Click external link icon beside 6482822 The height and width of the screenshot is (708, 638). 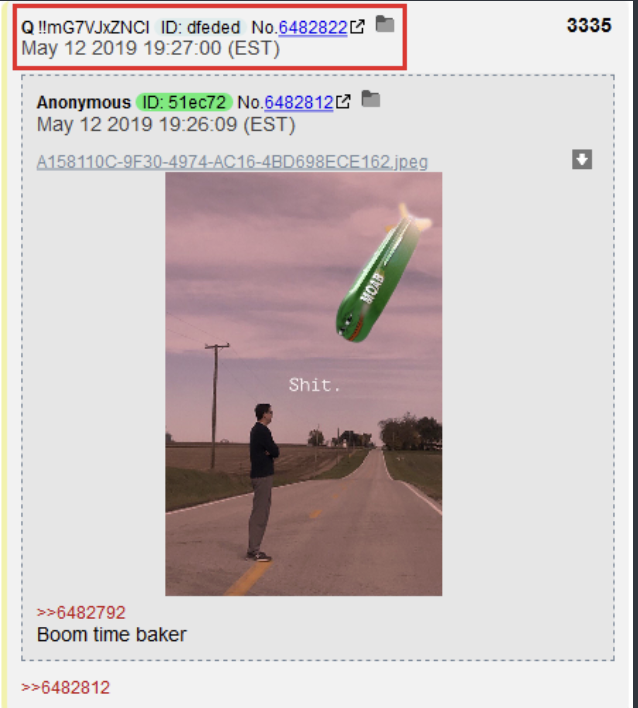tap(358, 27)
